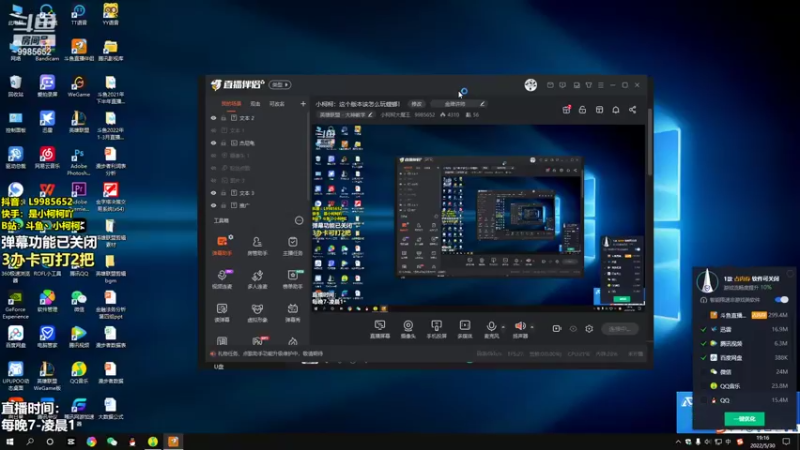Open the bell notifications icon
Screen dimensions: 800x450
[616, 110]
